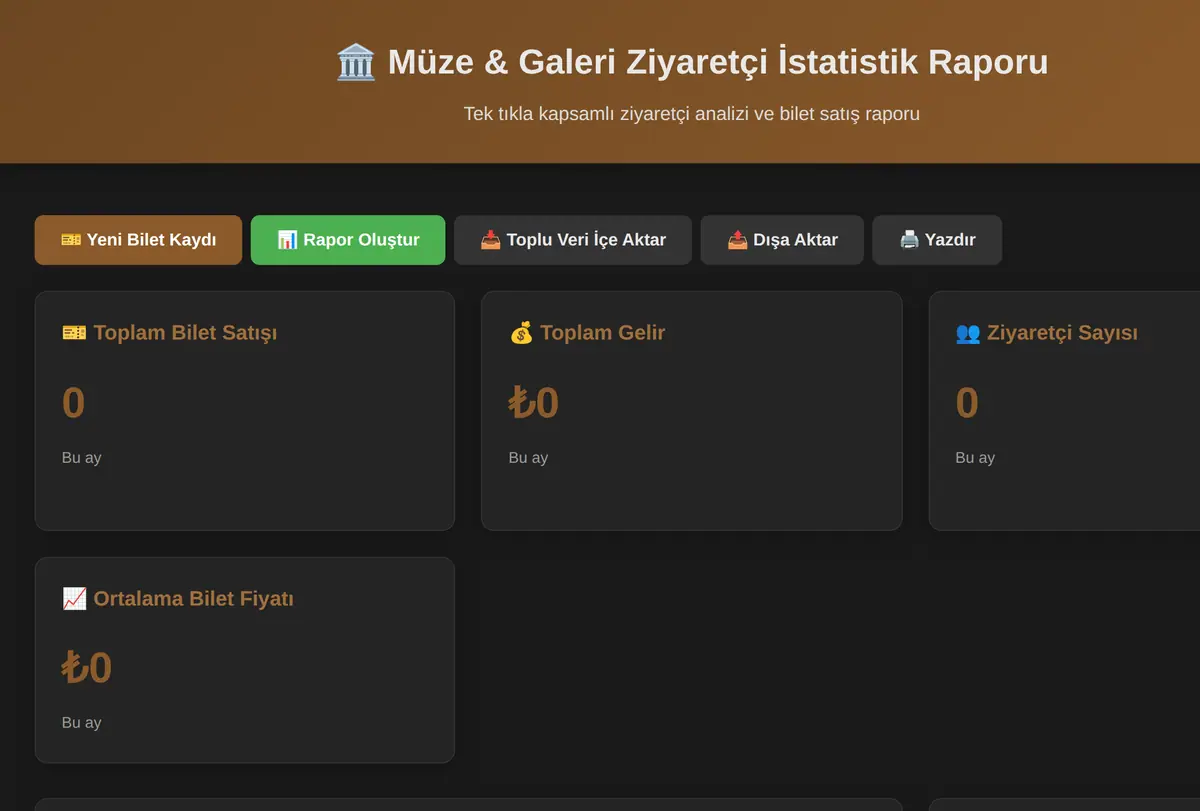1200x811 pixels.
Task: Click people icon on Ziyaretçi Sayısı card
Action: pyautogui.click(x=968, y=333)
